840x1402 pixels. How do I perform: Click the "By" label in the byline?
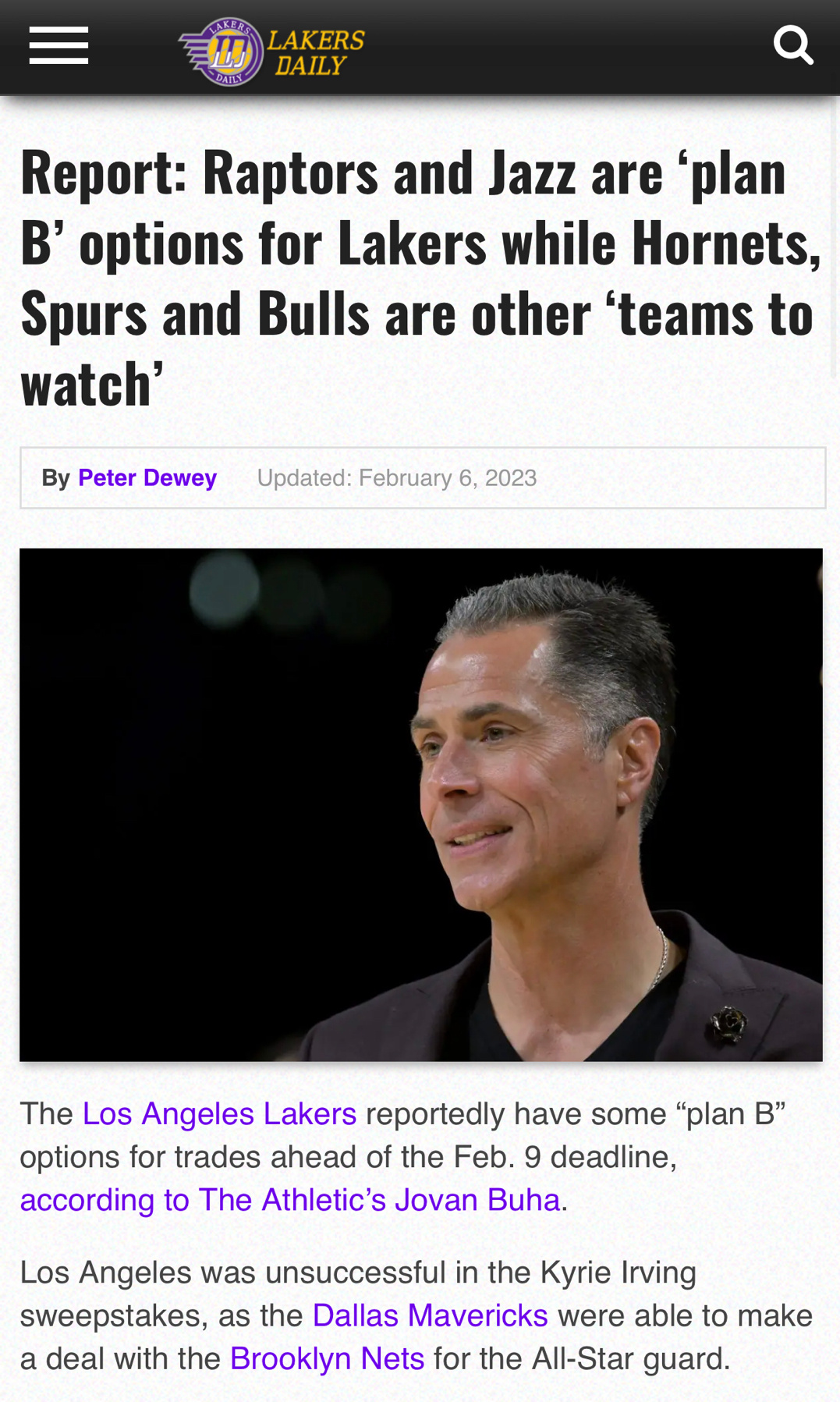click(x=55, y=477)
